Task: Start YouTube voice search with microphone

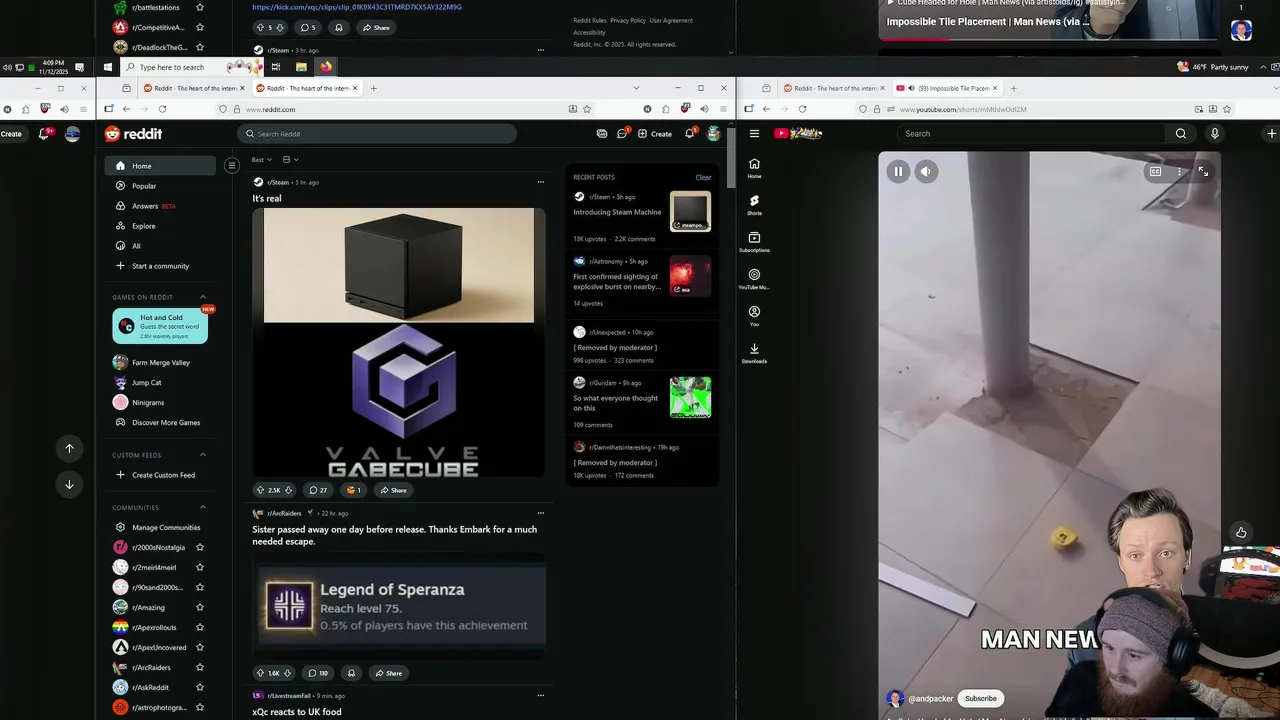Action: click(x=1215, y=133)
